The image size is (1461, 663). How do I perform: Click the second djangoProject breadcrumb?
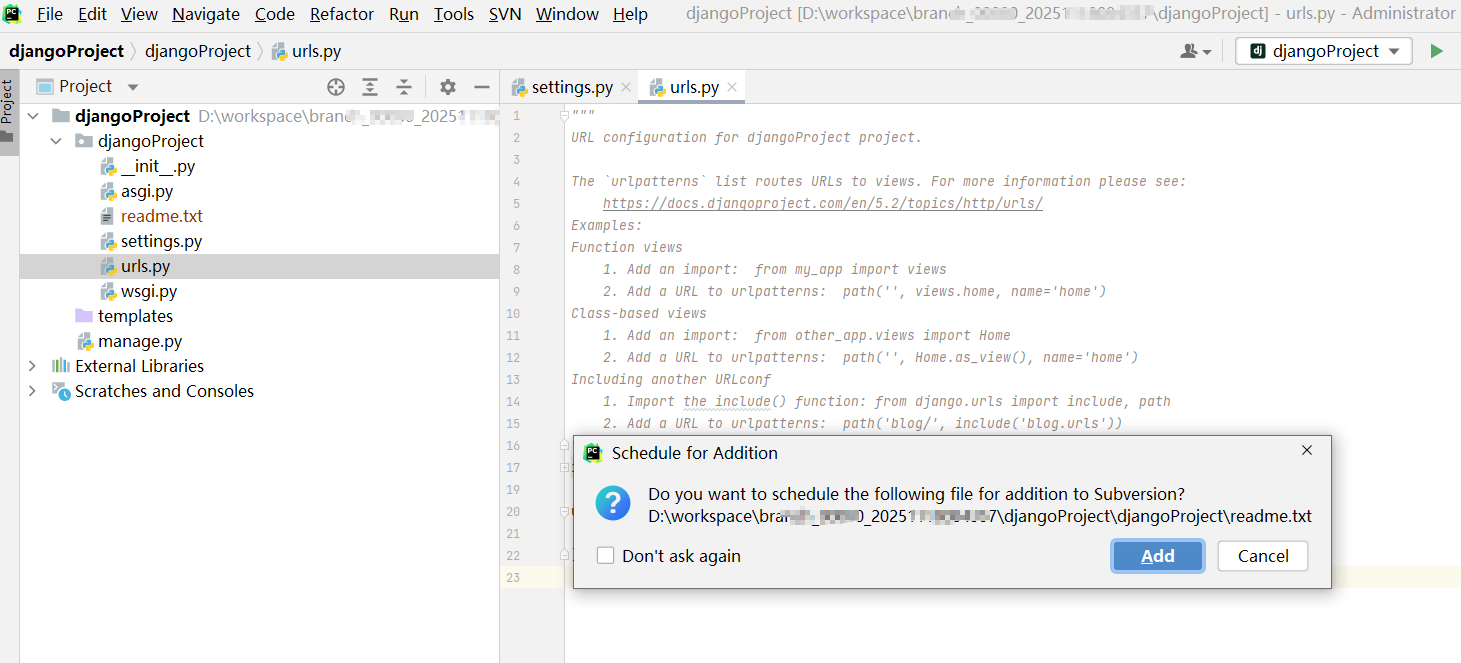[x=198, y=51]
